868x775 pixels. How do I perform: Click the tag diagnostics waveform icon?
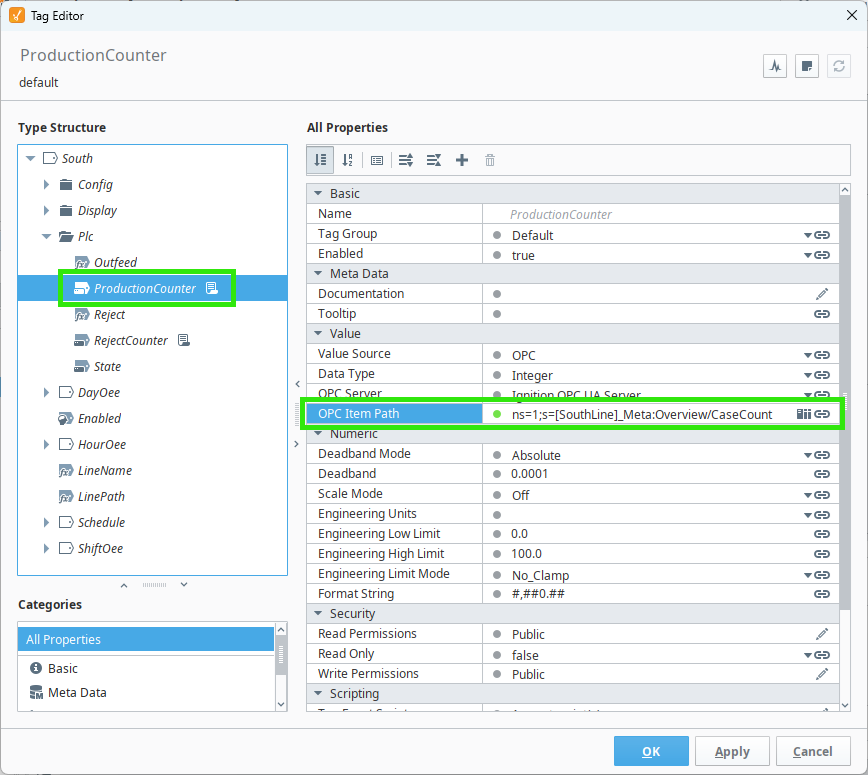[775, 67]
